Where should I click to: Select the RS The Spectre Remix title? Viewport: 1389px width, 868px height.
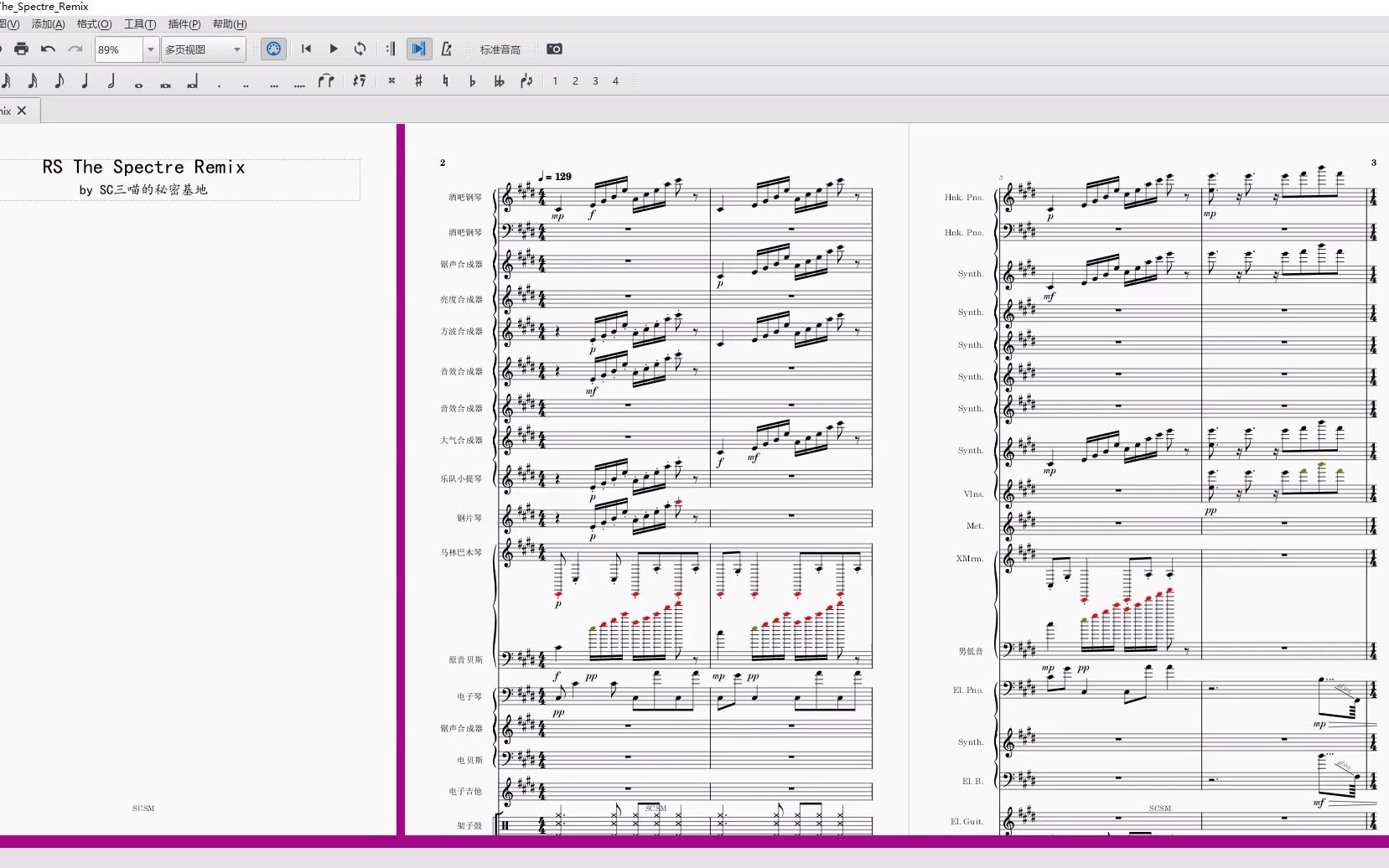click(x=144, y=168)
